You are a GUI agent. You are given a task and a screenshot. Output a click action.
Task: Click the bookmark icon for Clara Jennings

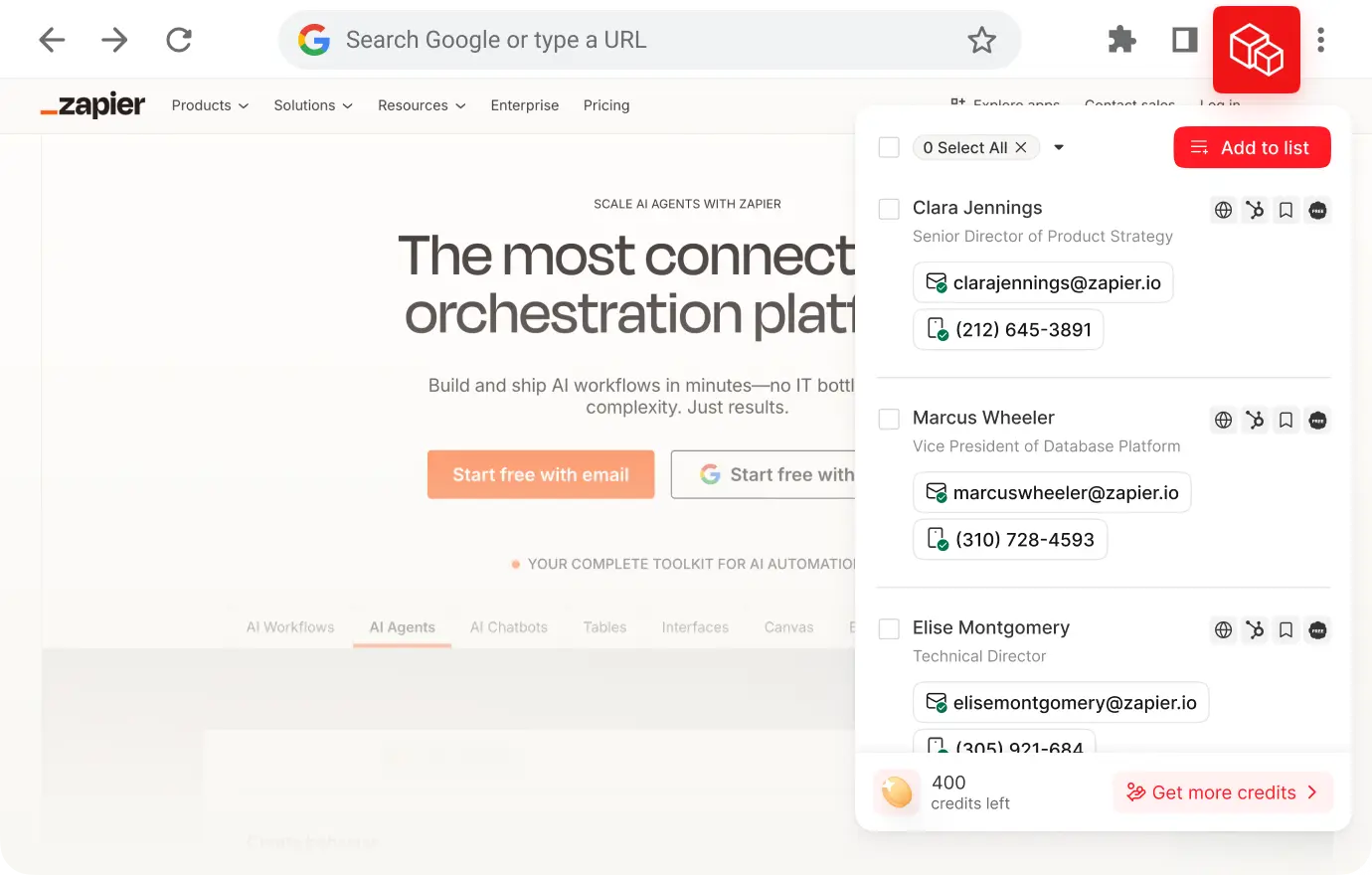click(1286, 210)
